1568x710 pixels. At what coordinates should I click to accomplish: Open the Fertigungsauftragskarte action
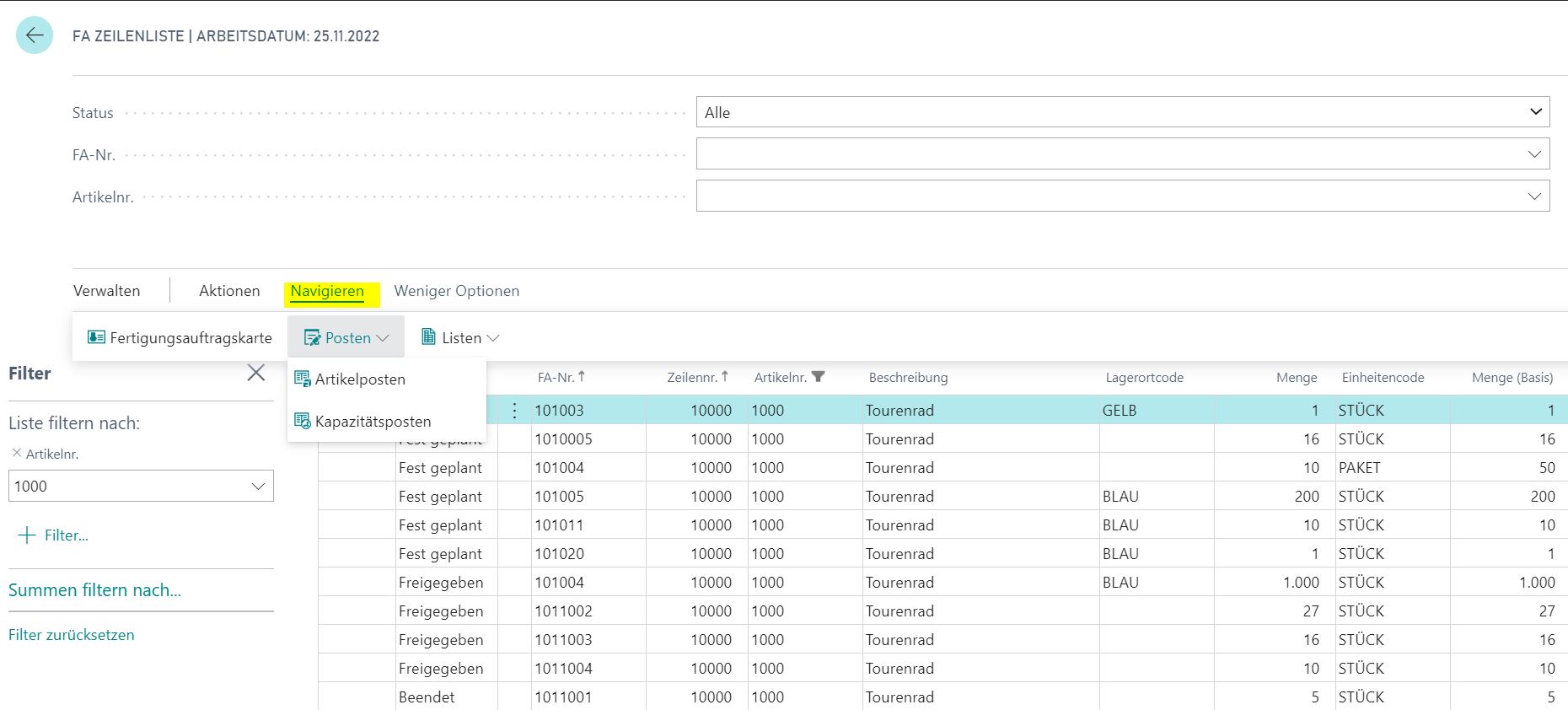pyautogui.click(x=180, y=337)
